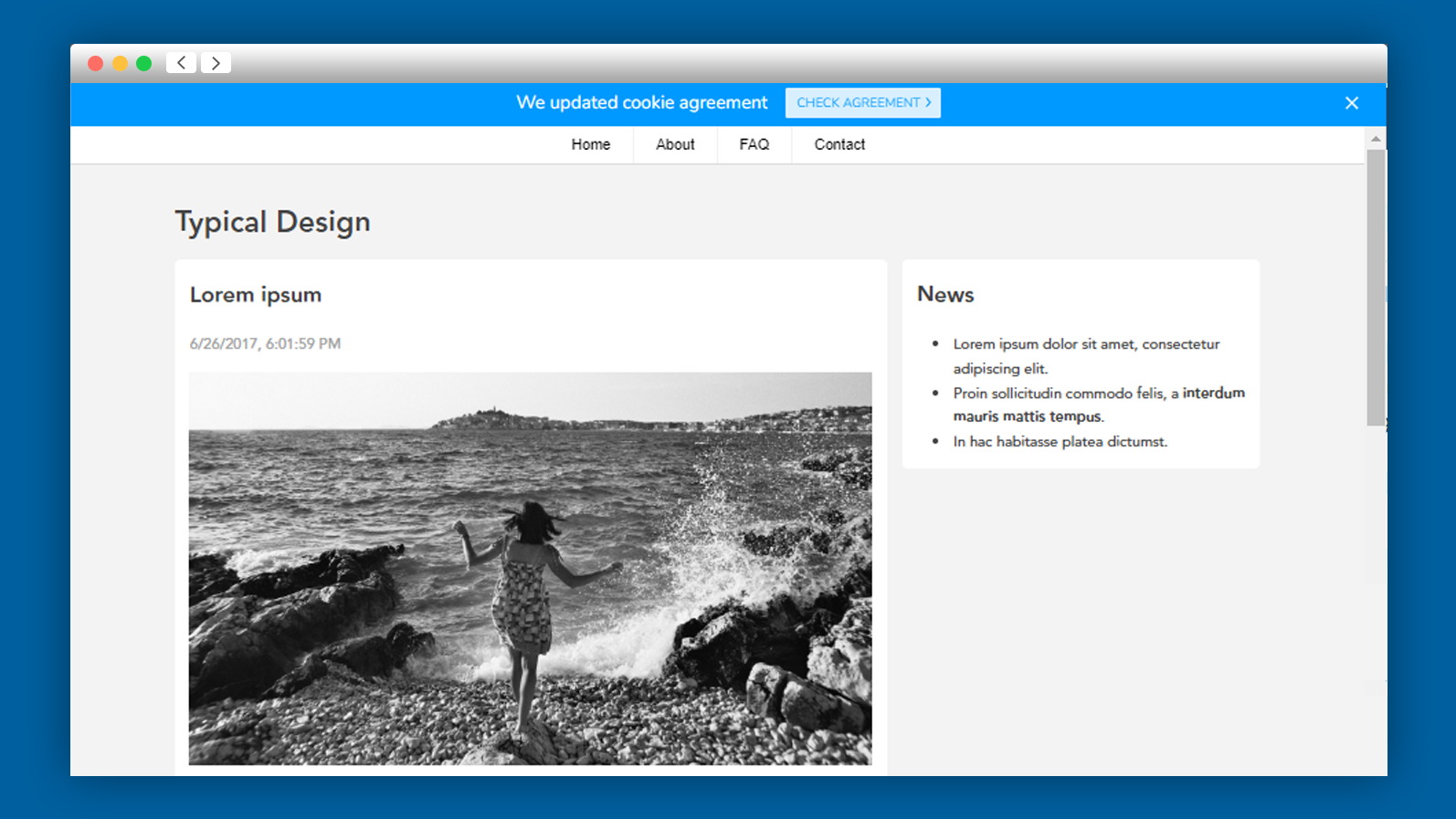Go forward with the right arrow button

[x=216, y=63]
